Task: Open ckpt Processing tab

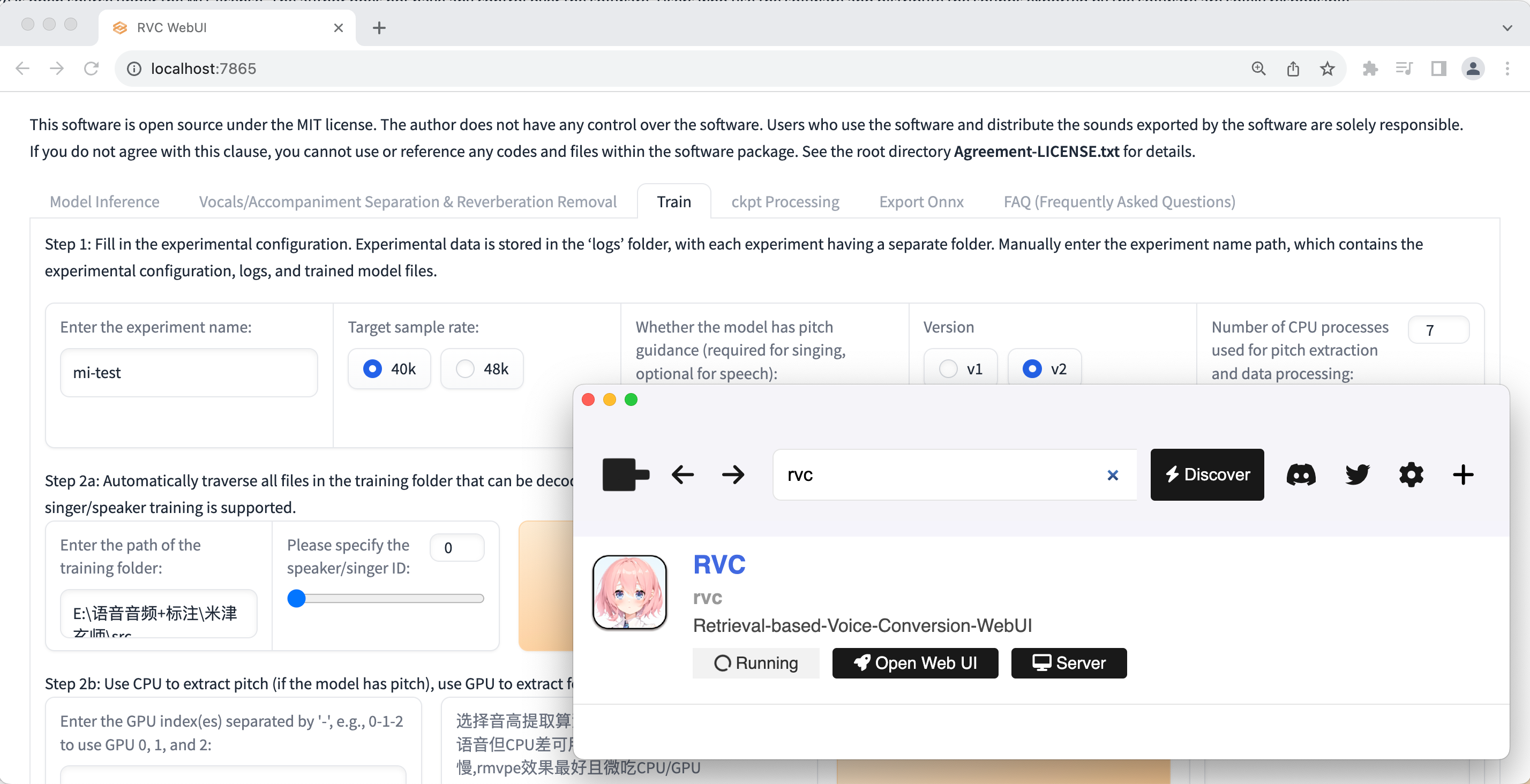Action: [x=785, y=202]
